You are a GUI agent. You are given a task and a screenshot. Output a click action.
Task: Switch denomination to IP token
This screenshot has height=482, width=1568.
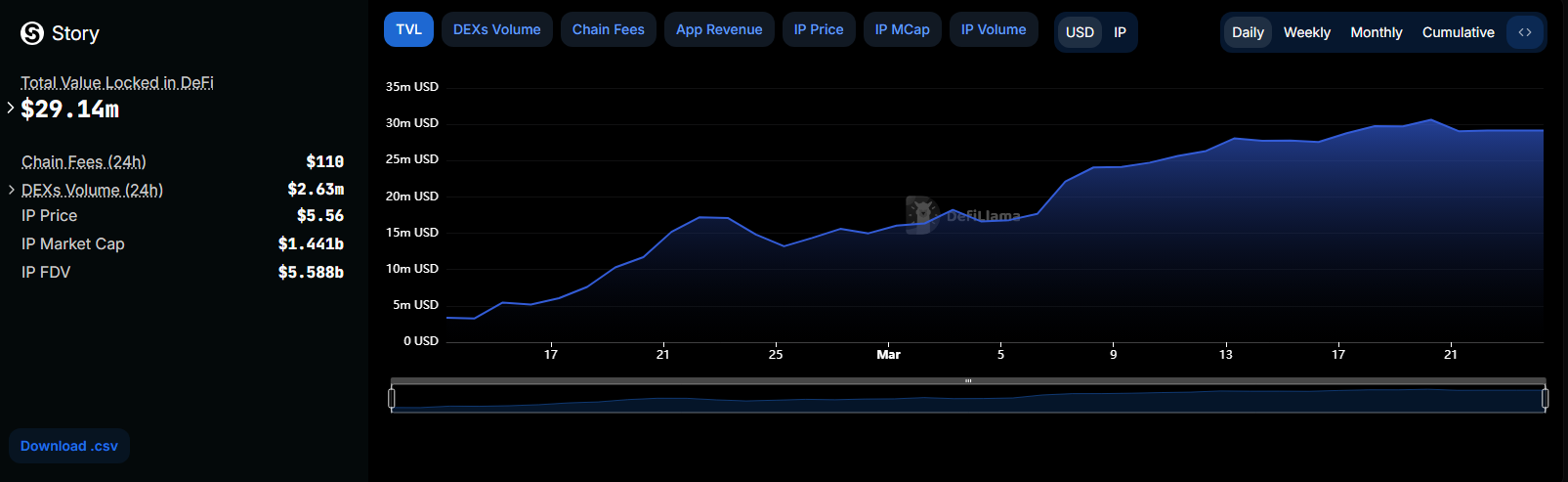tap(1120, 32)
